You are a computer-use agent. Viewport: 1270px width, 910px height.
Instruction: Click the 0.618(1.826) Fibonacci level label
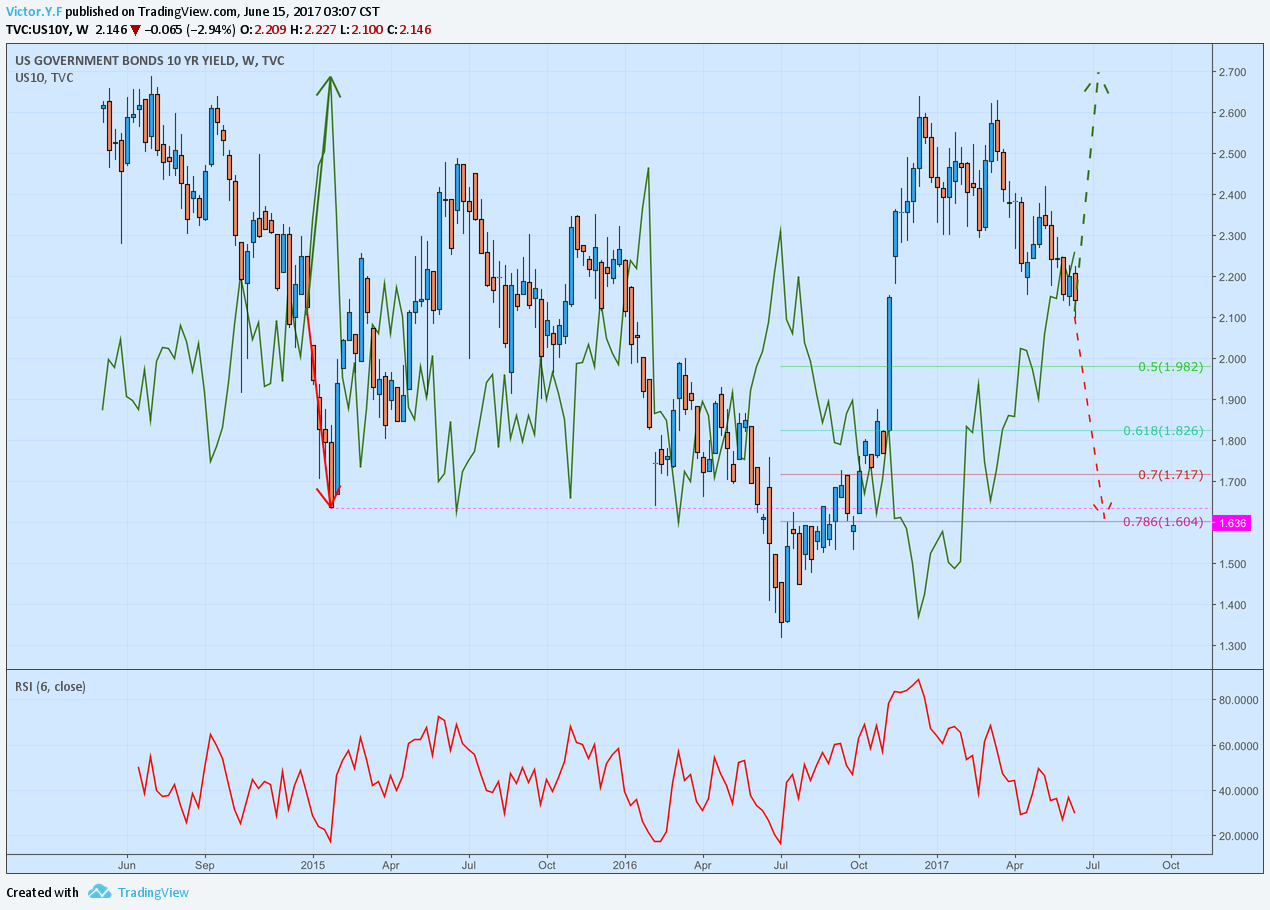(x=1163, y=431)
